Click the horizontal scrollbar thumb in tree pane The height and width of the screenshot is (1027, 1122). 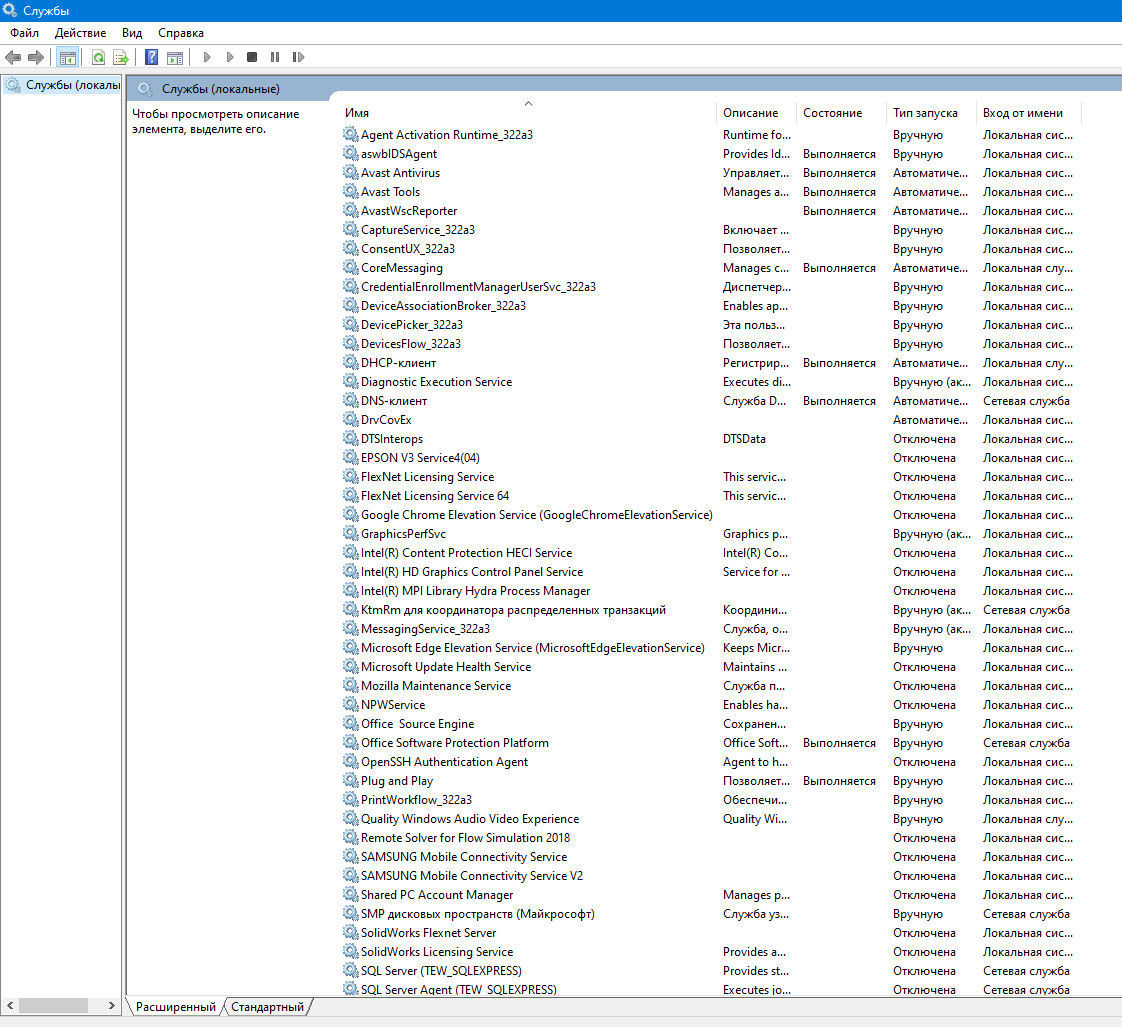(53, 1006)
